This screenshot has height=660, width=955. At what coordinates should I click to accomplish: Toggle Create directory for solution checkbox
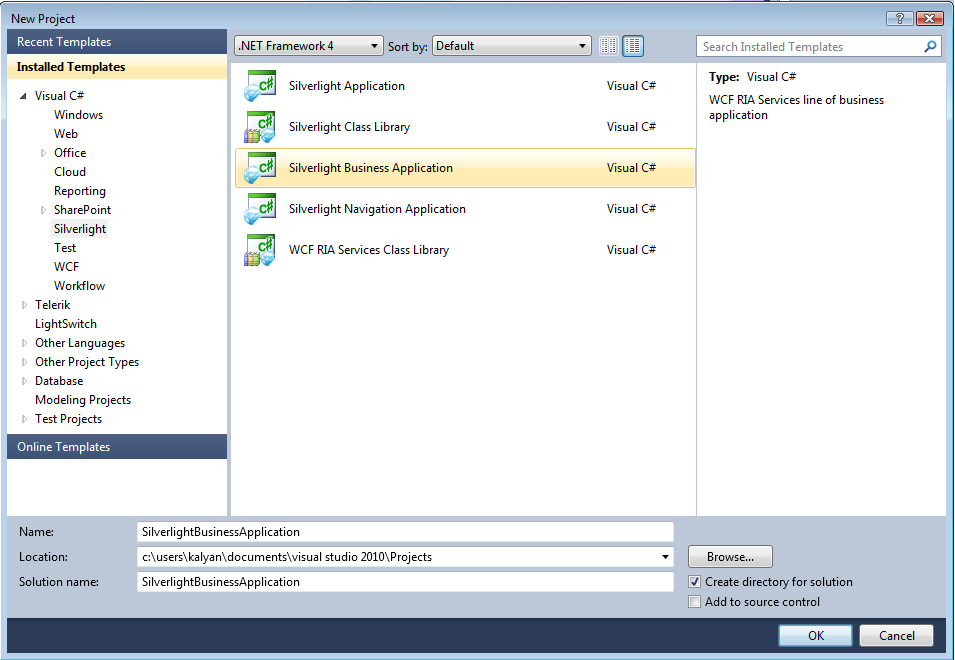[694, 582]
